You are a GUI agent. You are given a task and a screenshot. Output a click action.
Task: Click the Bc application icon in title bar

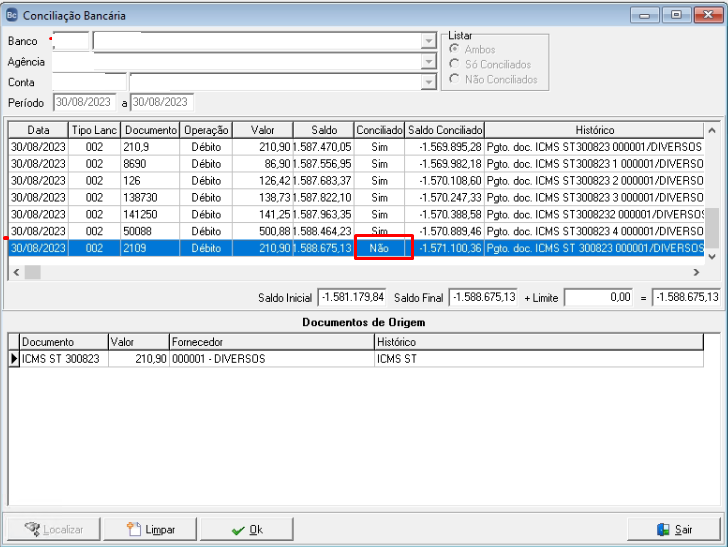pos(12,15)
